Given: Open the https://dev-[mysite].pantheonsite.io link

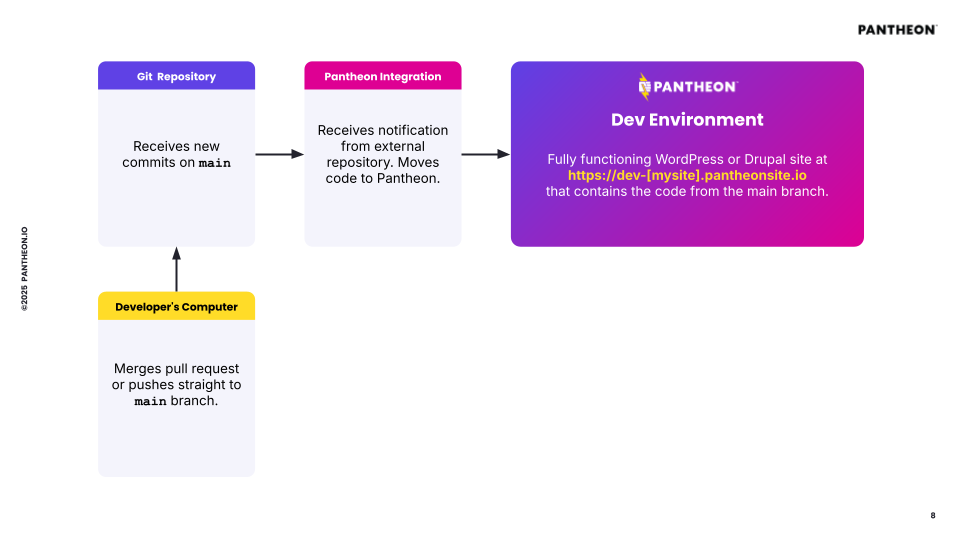Looking at the screenshot, I should 687,175.
